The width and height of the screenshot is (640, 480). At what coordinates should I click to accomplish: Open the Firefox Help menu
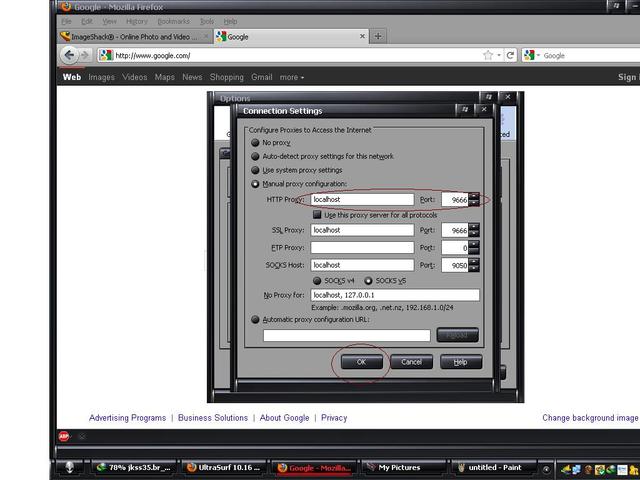click(x=230, y=21)
